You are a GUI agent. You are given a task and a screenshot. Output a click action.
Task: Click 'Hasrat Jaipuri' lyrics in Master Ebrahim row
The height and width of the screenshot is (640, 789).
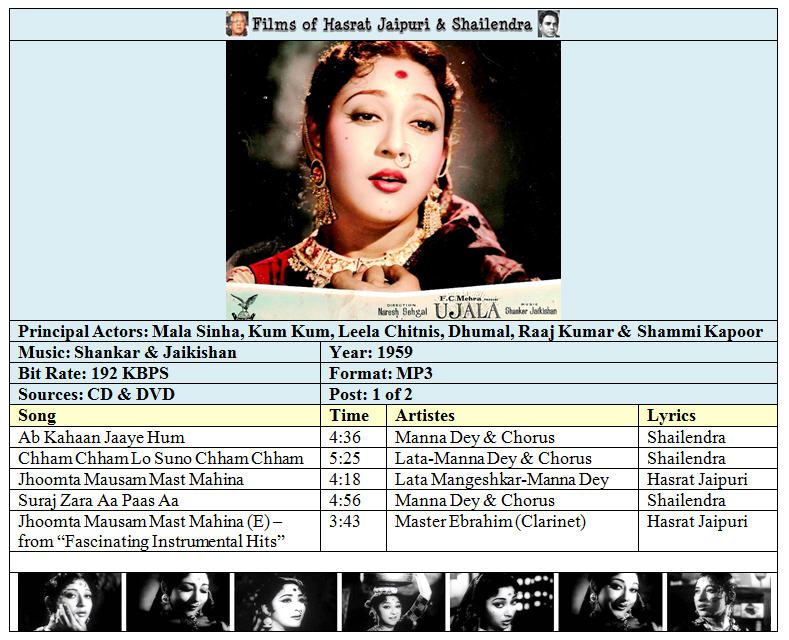coord(697,521)
